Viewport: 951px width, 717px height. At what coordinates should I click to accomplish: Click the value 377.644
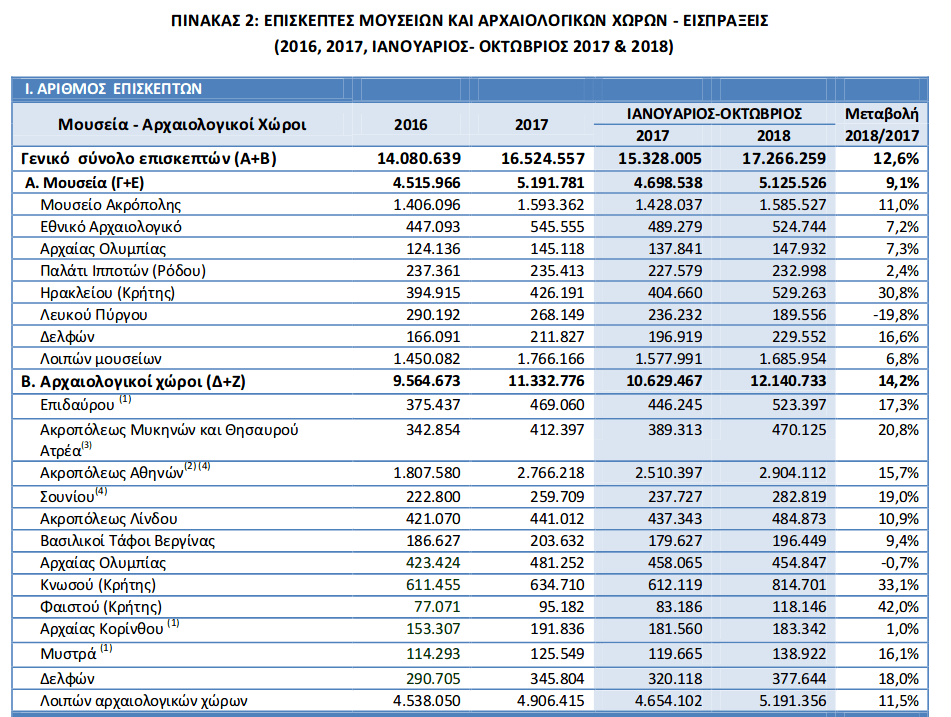[x=799, y=679]
